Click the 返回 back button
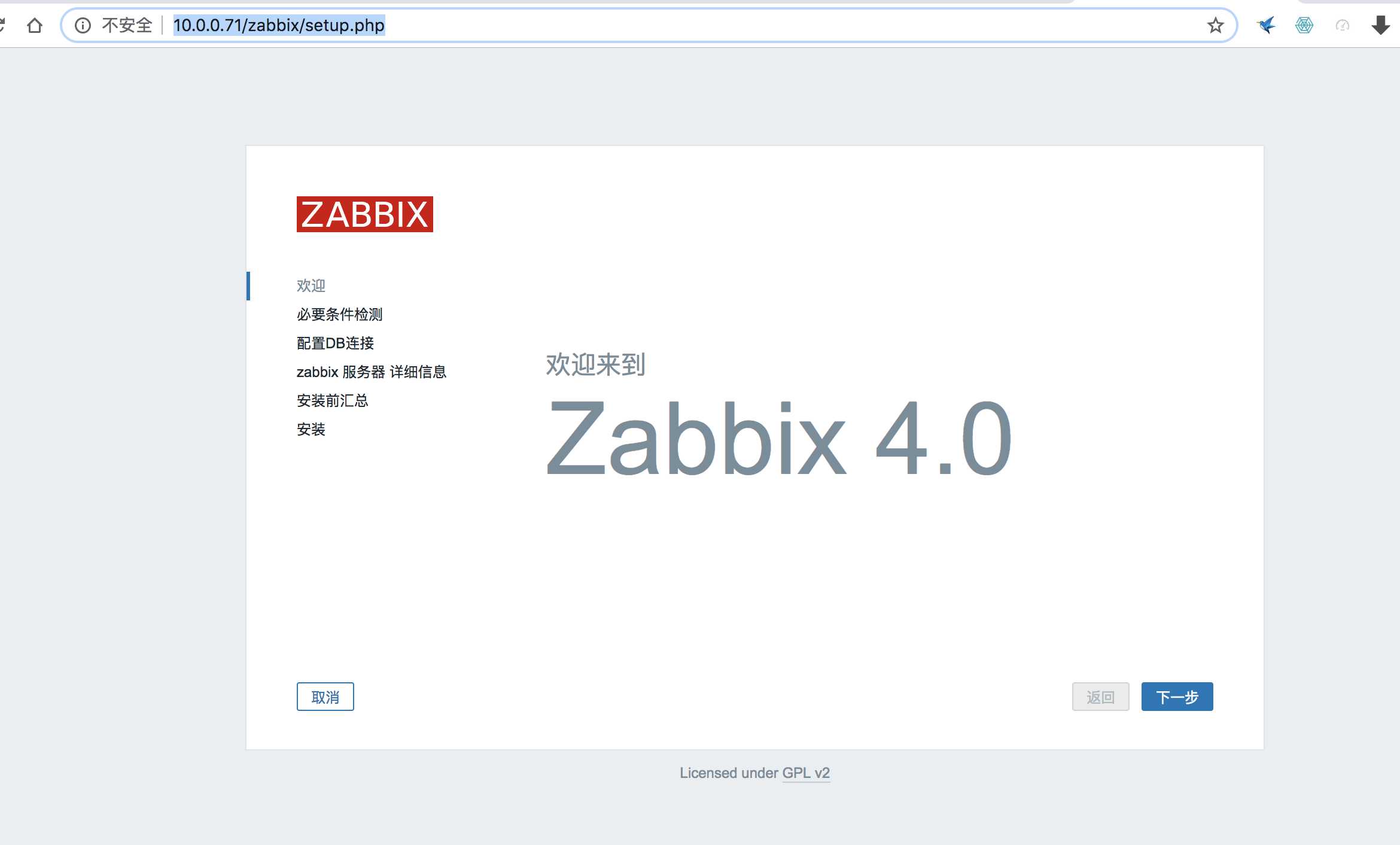Image resolution: width=1400 pixels, height=845 pixels. coord(1101,697)
